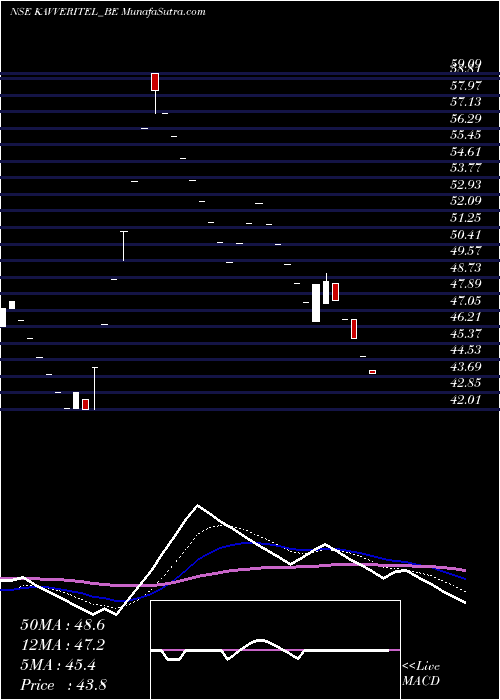Screen dimensions: 500x700
Task: Select the 52.93 price label
Action: (466, 184)
